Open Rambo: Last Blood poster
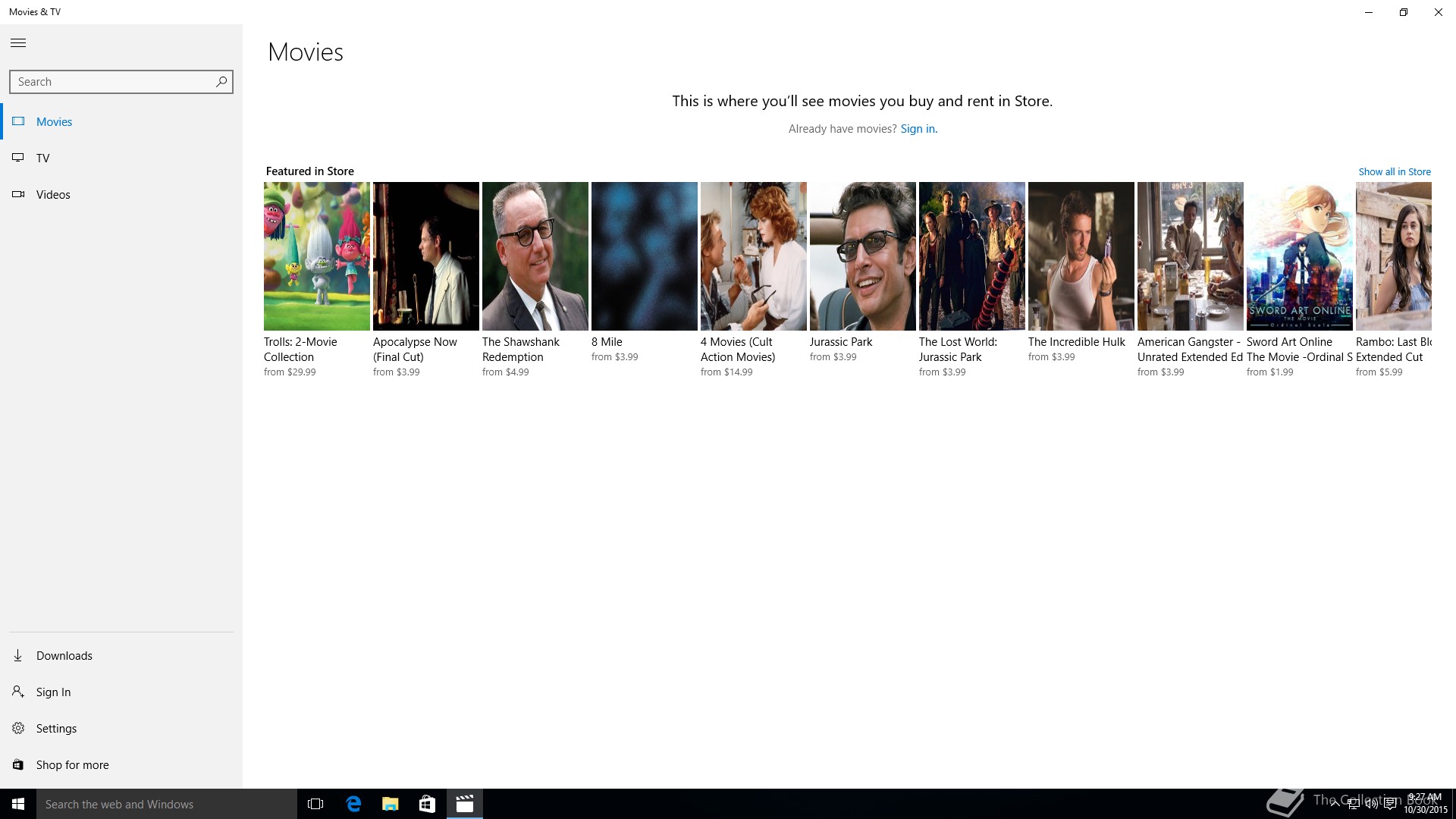Viewport: 1456px width, 819px height. pyautogui.click(x=1394, y=256)
